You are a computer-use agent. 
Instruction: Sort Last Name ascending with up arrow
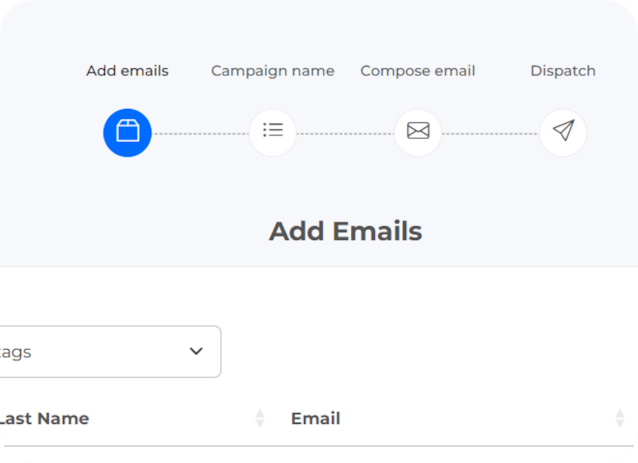coord(260,413)
